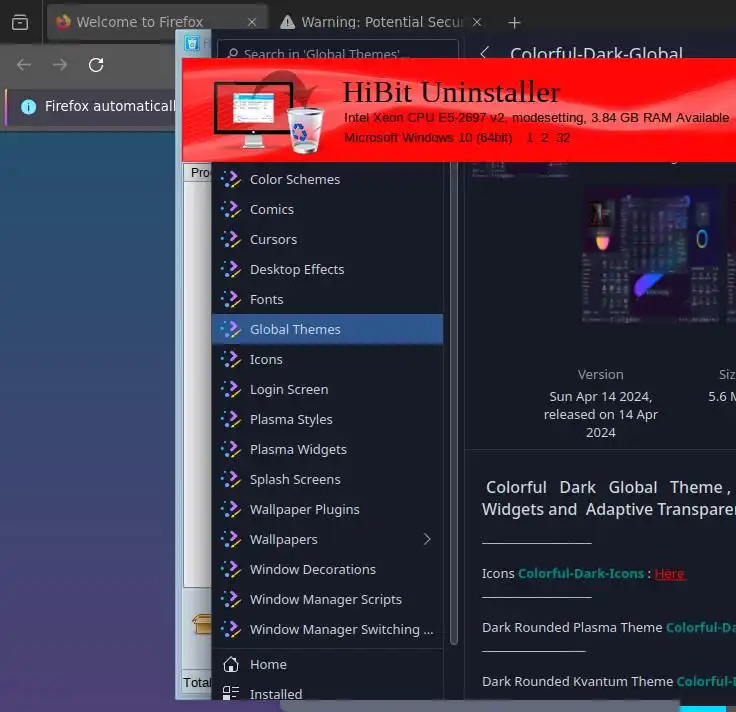Click the Global Themes category icon
The image size is (736, 712).
coord(231,329)
